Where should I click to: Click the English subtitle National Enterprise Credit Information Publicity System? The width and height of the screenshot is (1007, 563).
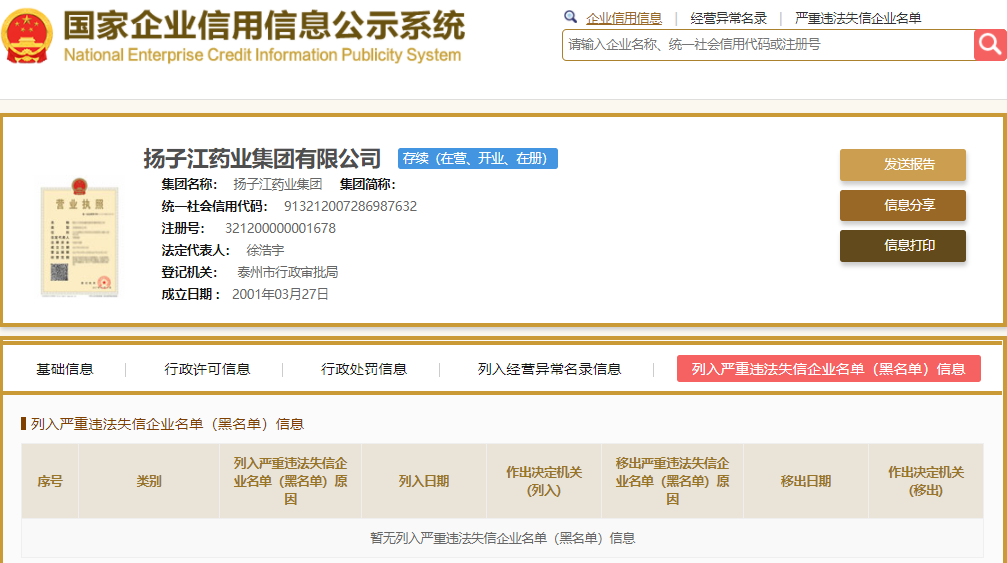(263, 55)
